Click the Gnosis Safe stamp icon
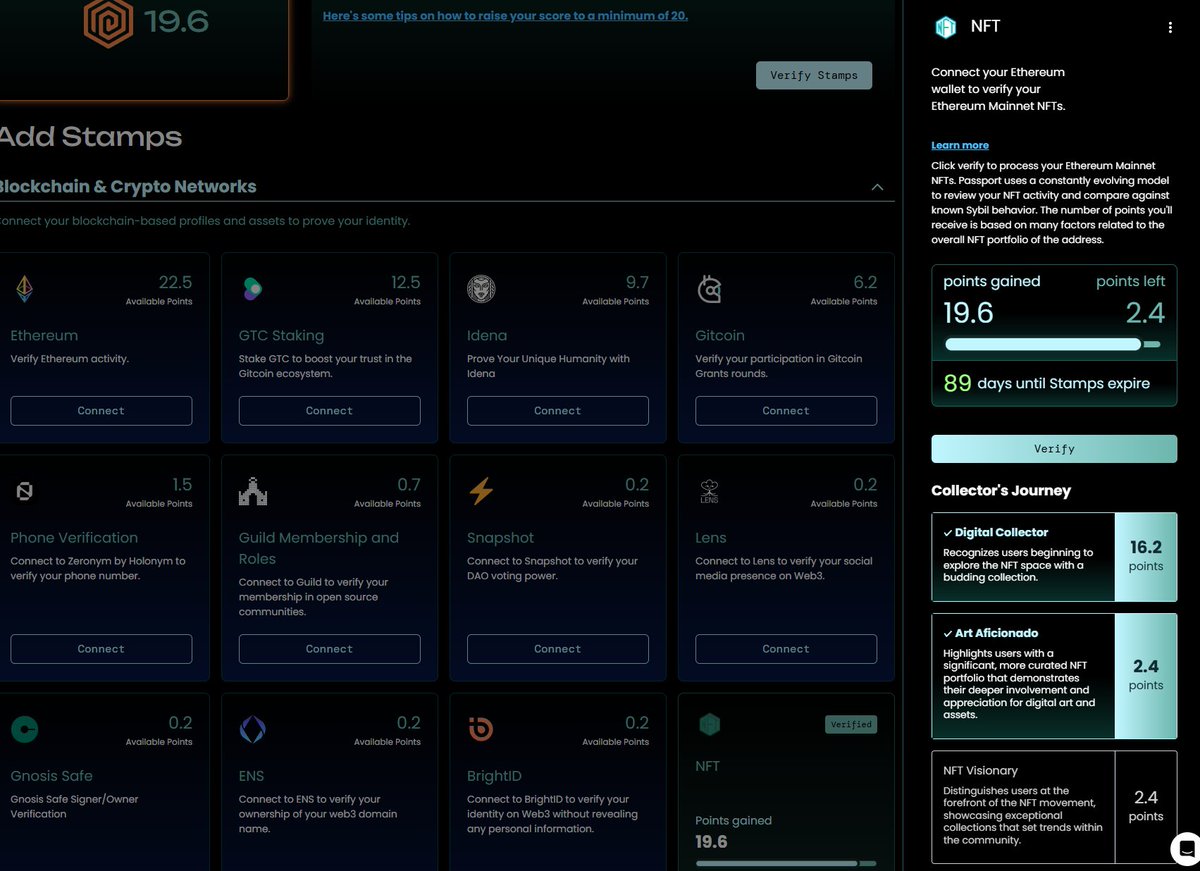Viewport: 1200px width, 871px height. (24, 730)
